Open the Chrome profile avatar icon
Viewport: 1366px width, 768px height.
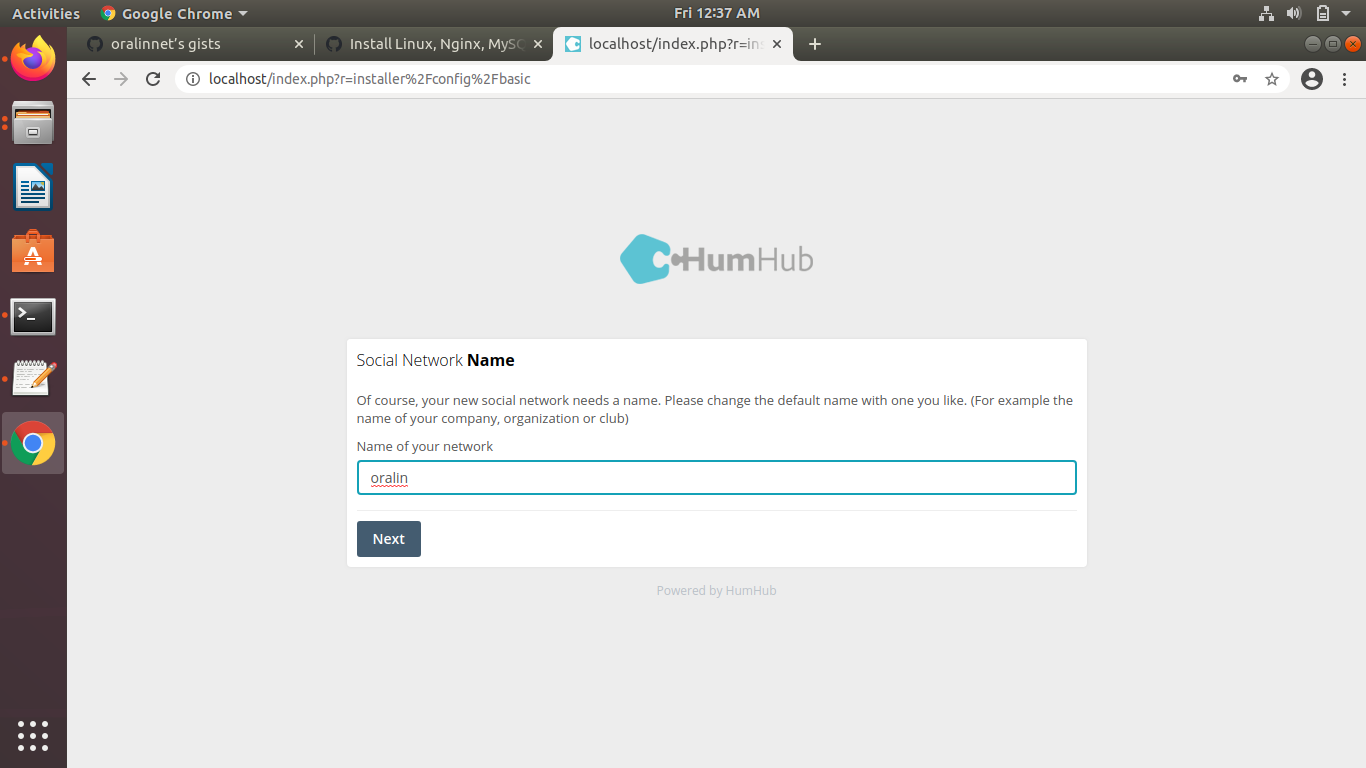(x=1311, y=79)
